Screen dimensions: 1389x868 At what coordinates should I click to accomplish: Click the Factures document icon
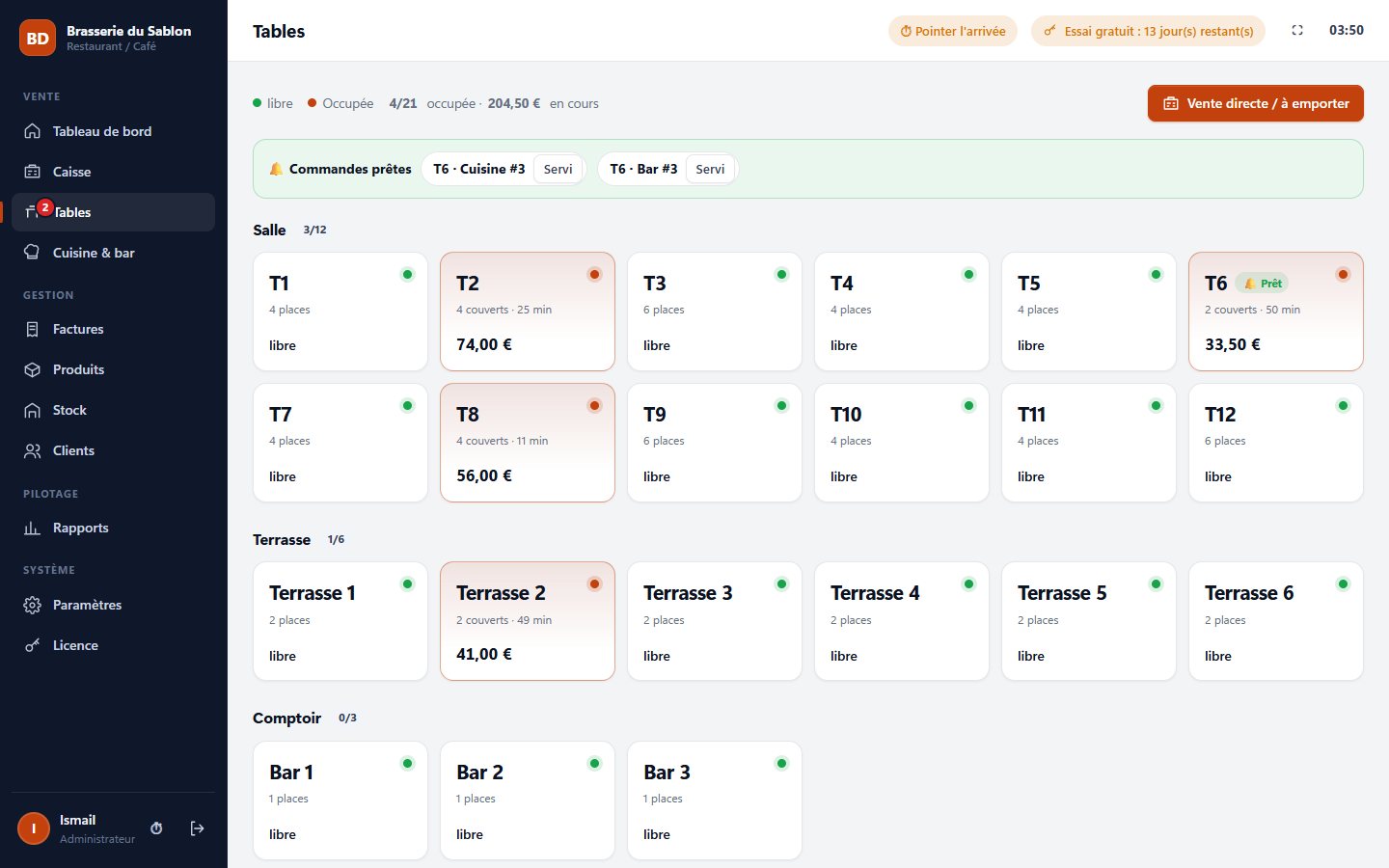[32, 329]
